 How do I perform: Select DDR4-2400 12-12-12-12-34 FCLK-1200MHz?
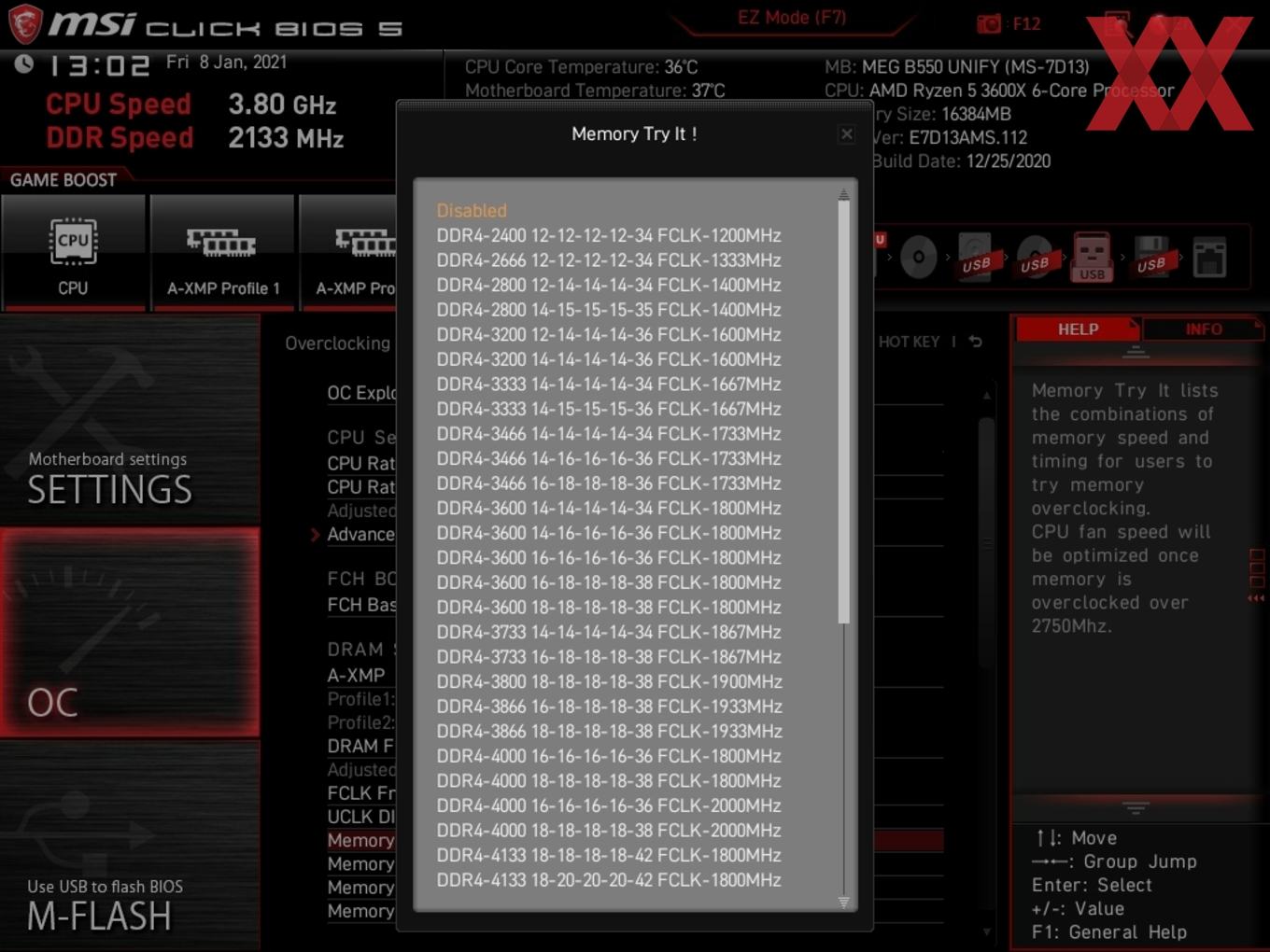[609, 235]
